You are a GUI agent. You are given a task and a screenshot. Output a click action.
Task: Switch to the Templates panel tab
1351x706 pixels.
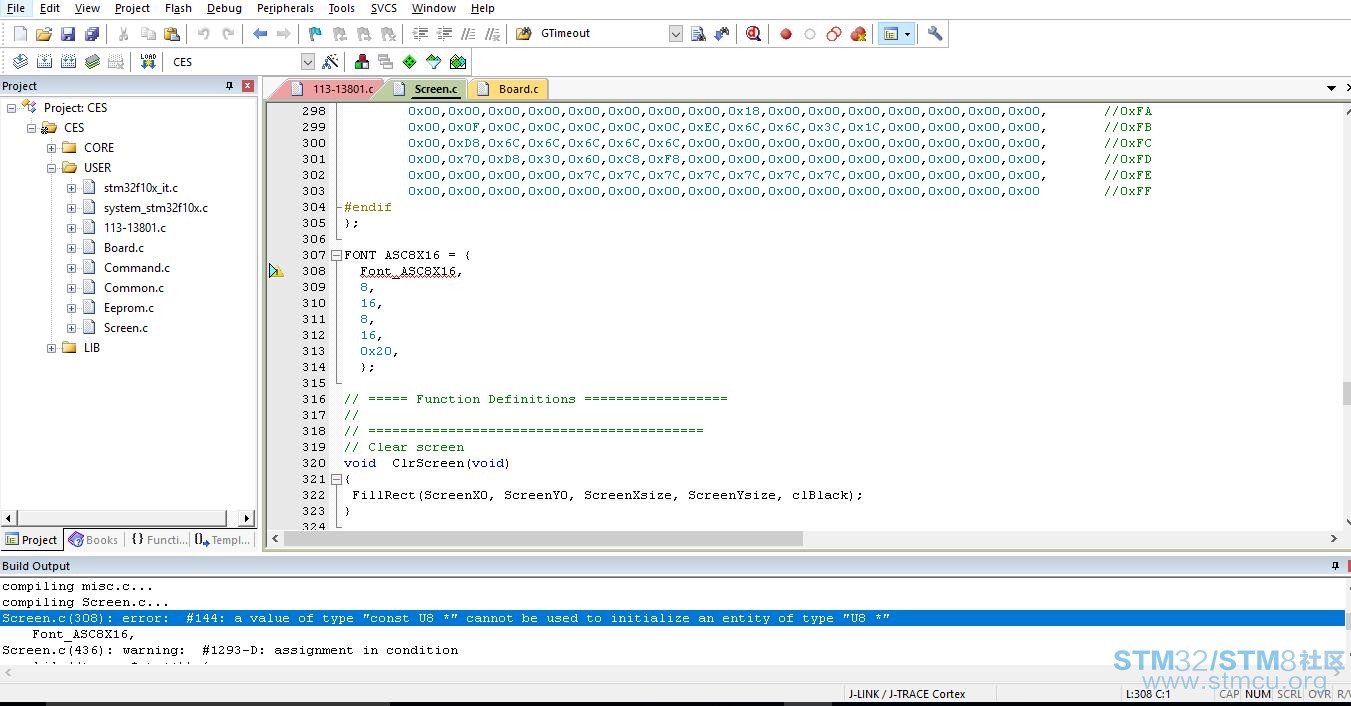point(223,540)
